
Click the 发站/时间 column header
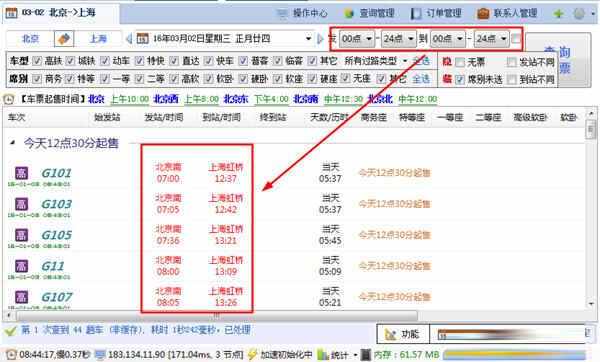pyautogui.click(x=164, y=117)
